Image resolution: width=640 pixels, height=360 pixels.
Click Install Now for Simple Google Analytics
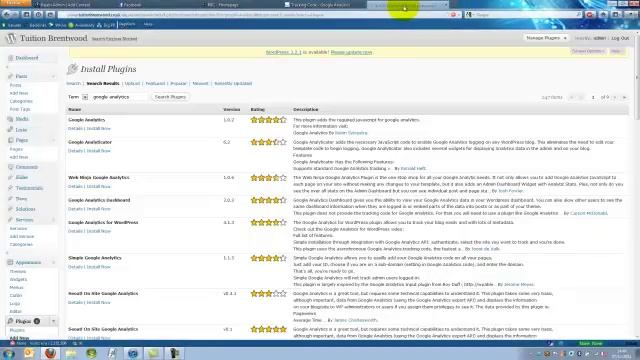coord(98,267)
